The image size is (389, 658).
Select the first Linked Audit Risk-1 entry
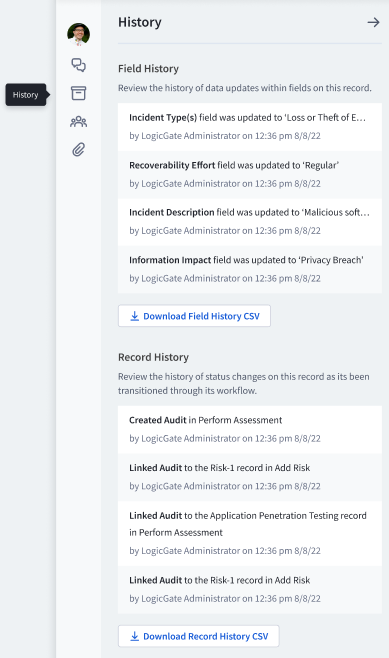(250, 477)
